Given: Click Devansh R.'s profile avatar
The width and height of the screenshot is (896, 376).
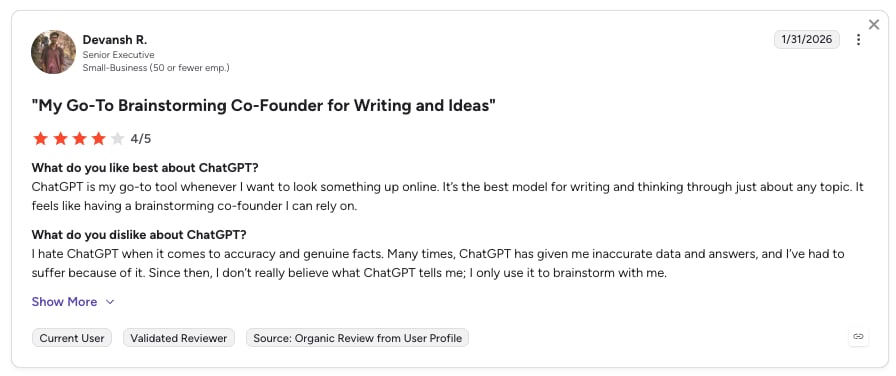Looking at the screenshot, I should [53, 52].
